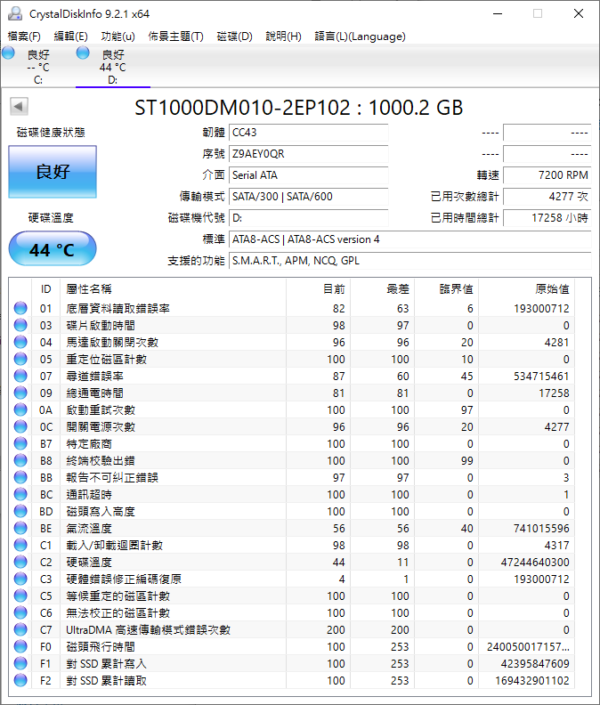Click status orb for attribute C5 row

(20, 596)
